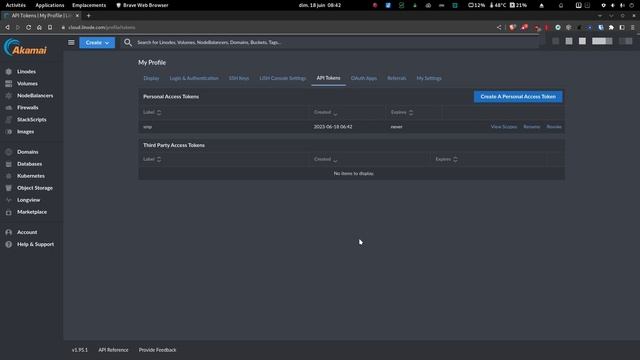Open StackScripts icon in sidebar
This screenshot has height=360, width=640.
coord(9,120)
